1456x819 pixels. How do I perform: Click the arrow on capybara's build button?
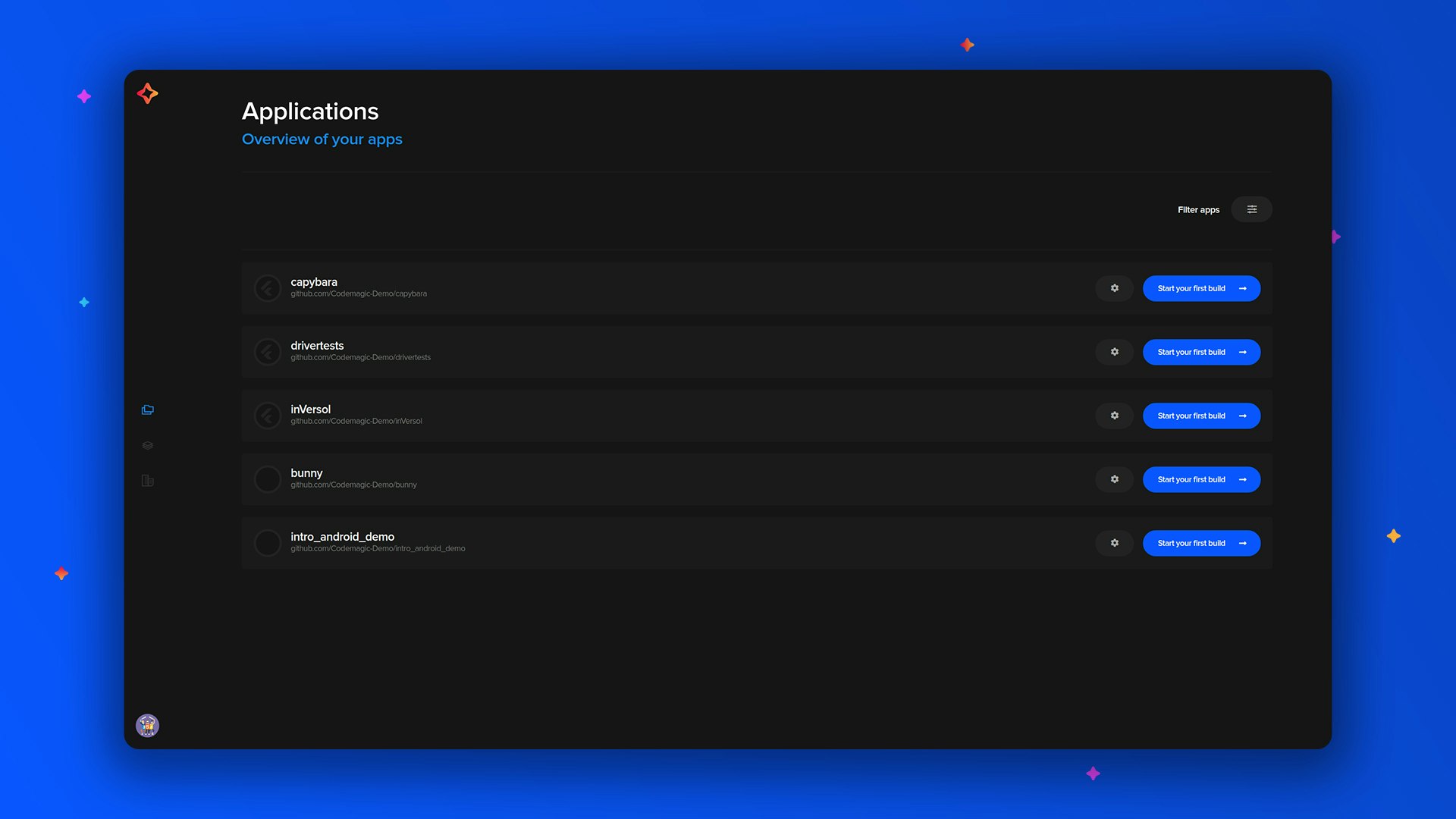coord(1242,288)
